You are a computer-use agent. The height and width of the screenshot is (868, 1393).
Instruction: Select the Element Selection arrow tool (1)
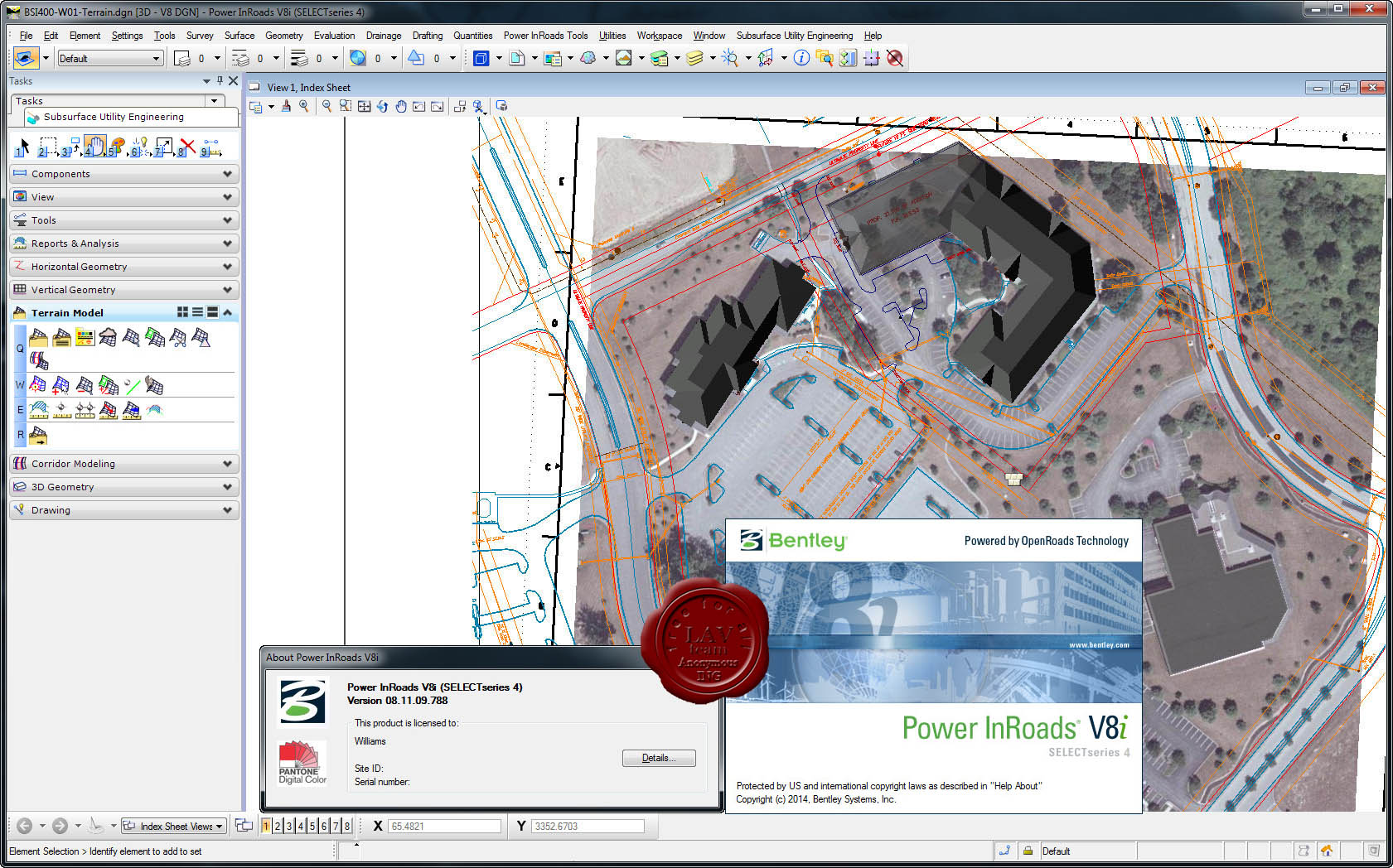(x=22, y=147)
